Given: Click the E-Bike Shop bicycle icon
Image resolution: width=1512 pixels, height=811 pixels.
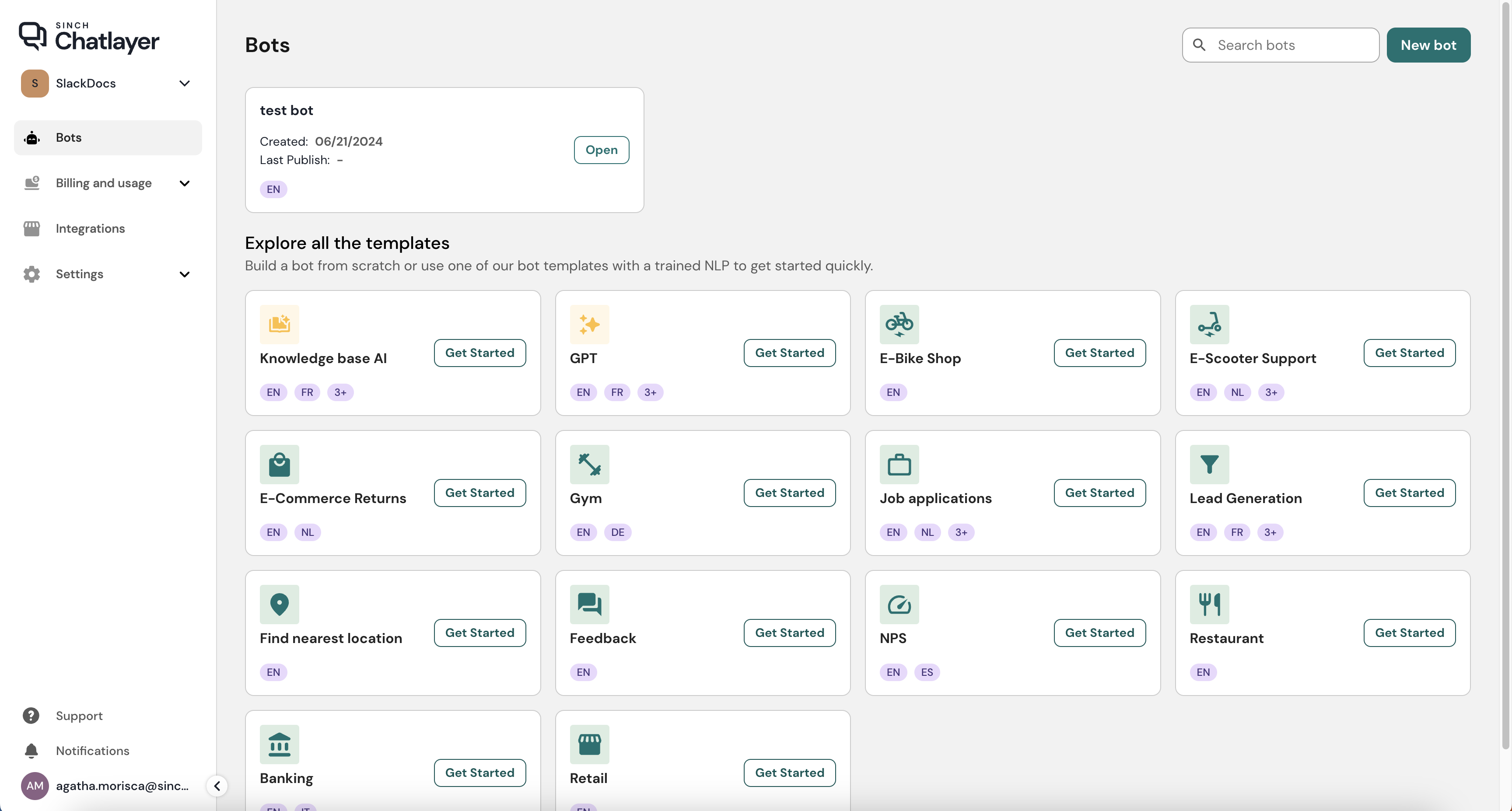Looking at the screenshot, I should coord(899,324).
